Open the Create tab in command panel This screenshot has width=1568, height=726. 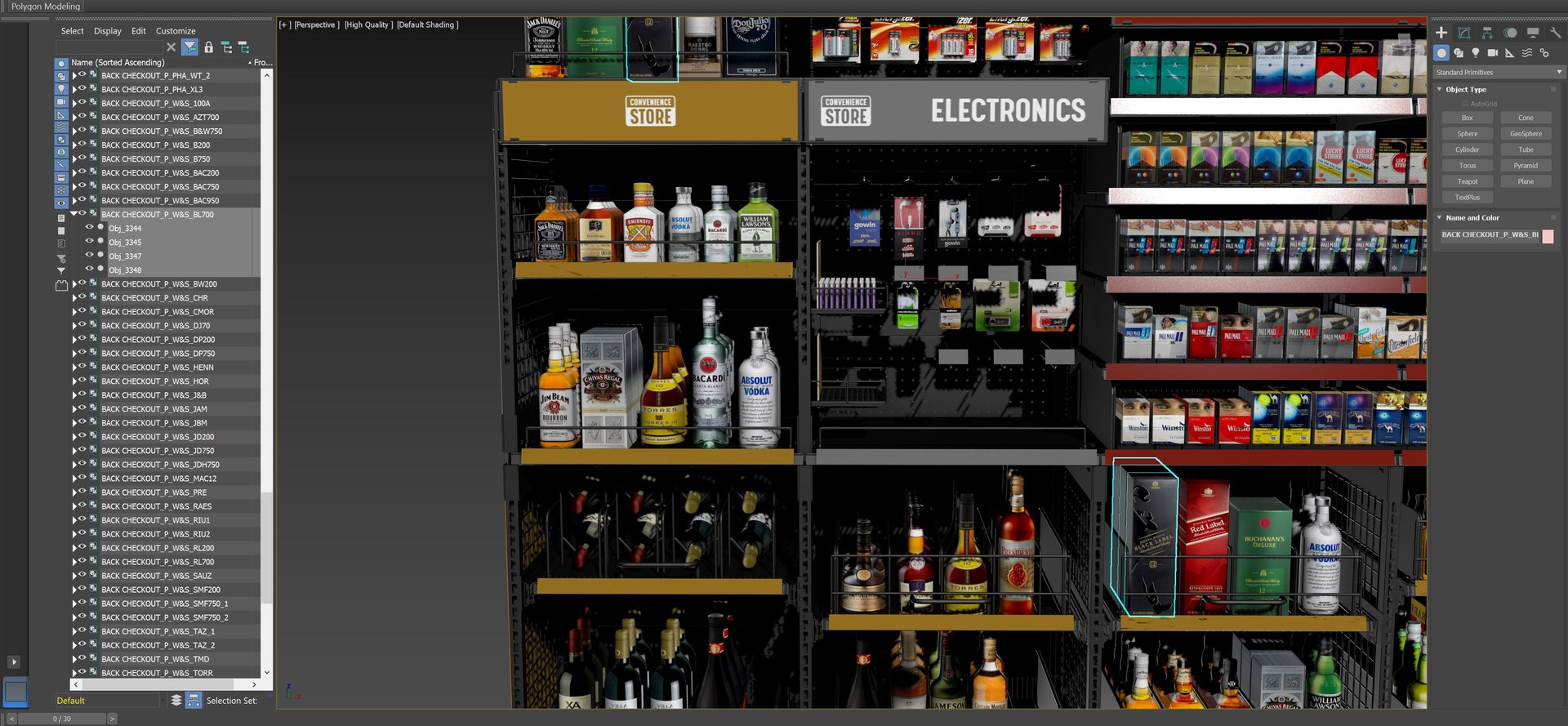(x=1441, y=33)
